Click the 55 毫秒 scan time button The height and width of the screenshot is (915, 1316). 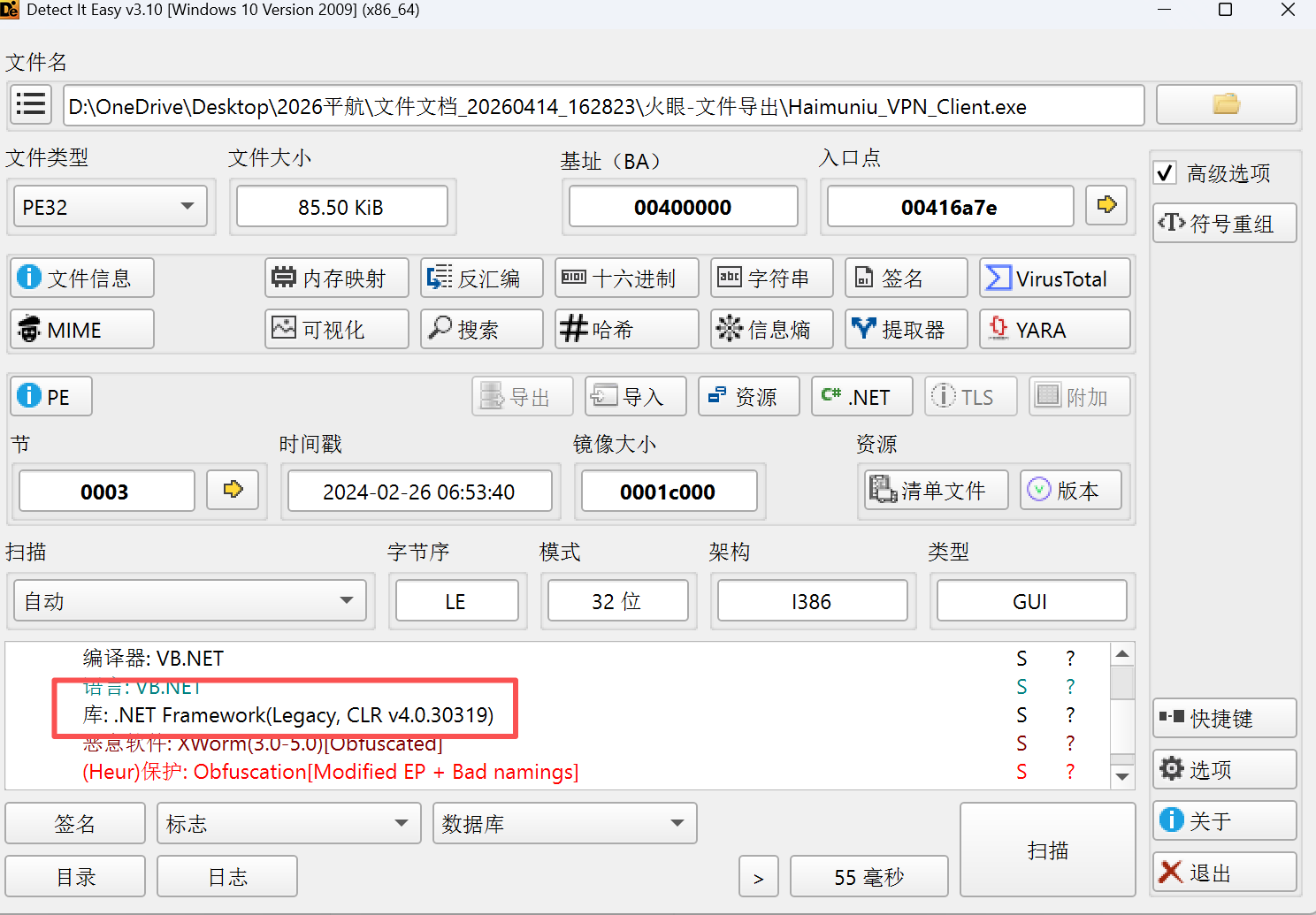[869, 876]
